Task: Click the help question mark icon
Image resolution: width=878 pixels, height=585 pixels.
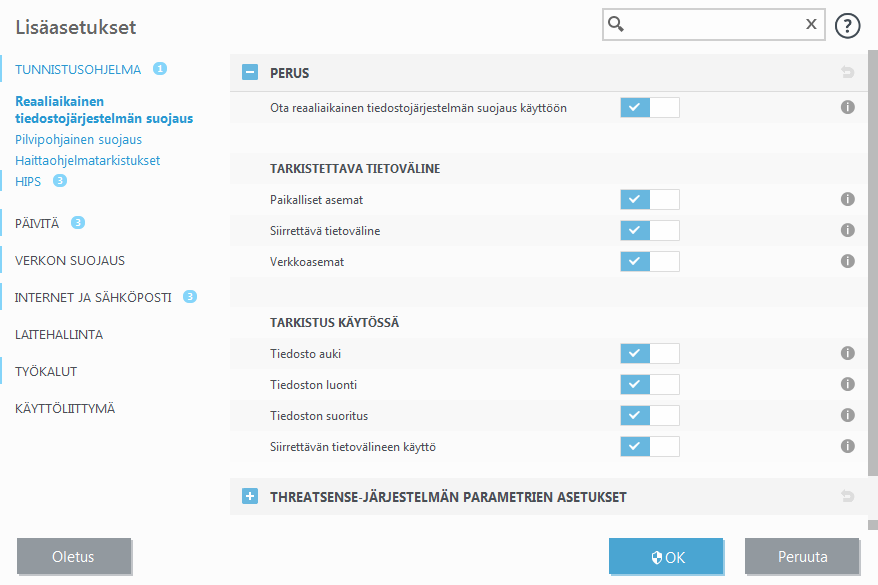Action: [x=848, y=26]
